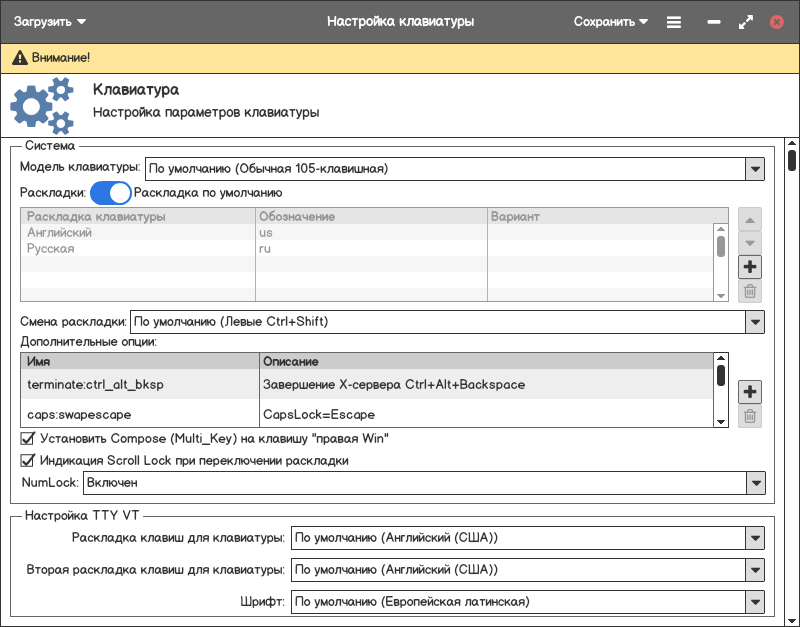The width and height of the screenshot is (800, 627).
Task: Open the layout switching shortcut dropdown
Action: click(755, 322)
